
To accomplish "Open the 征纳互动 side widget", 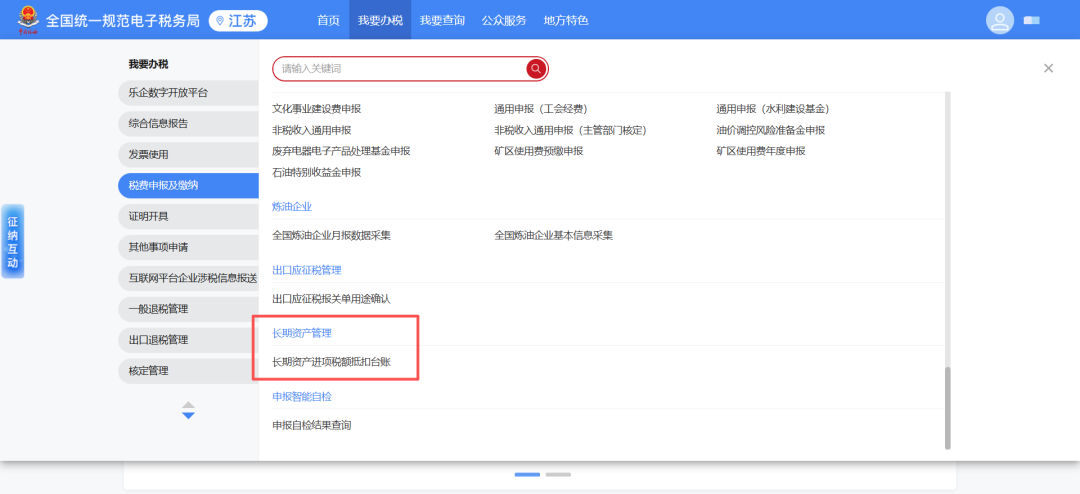I will [13, 241].
